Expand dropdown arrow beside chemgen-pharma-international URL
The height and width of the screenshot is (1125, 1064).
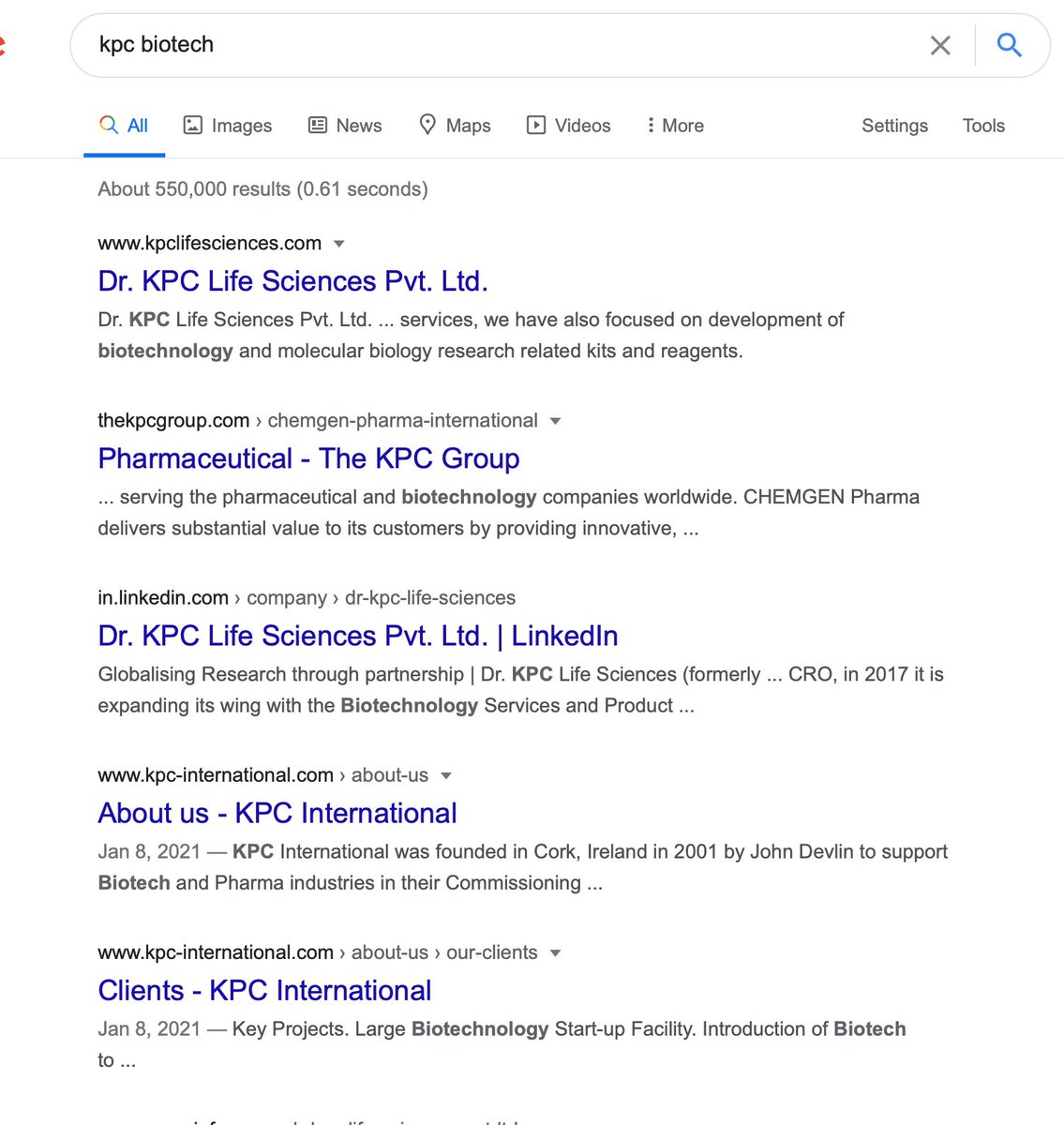pos(555,421)
